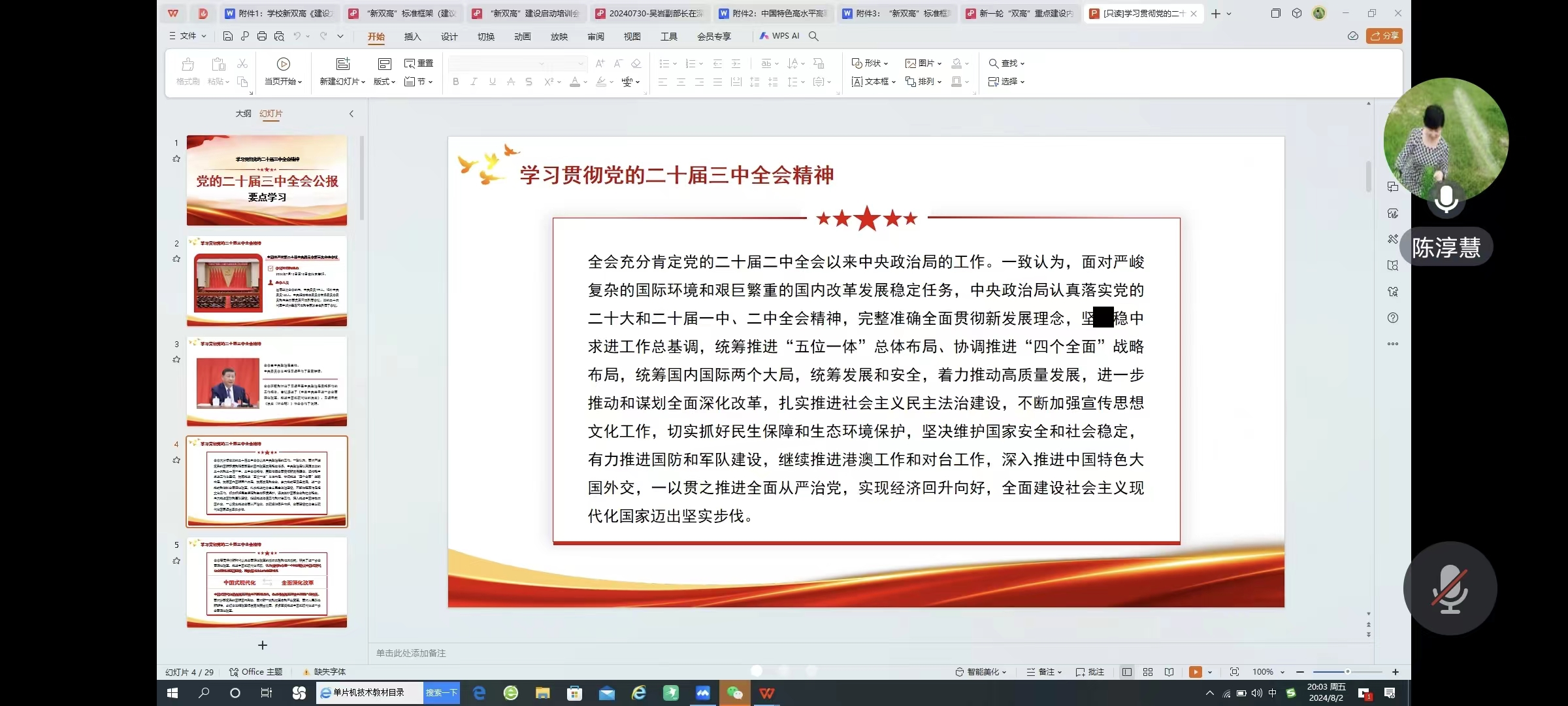Open the 100% zoom level dropdown
This screenshot has height=706, width=1568.
tap(1268, 672)
